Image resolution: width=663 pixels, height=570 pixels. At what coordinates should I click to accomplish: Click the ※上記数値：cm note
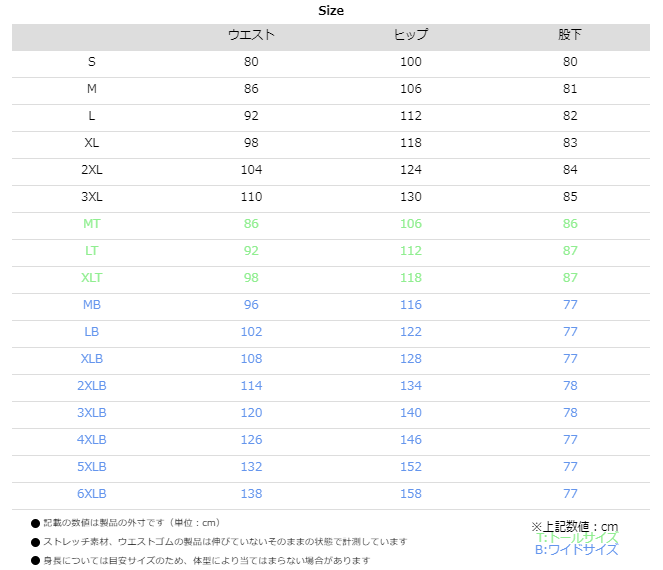click(x=574, y=526)
